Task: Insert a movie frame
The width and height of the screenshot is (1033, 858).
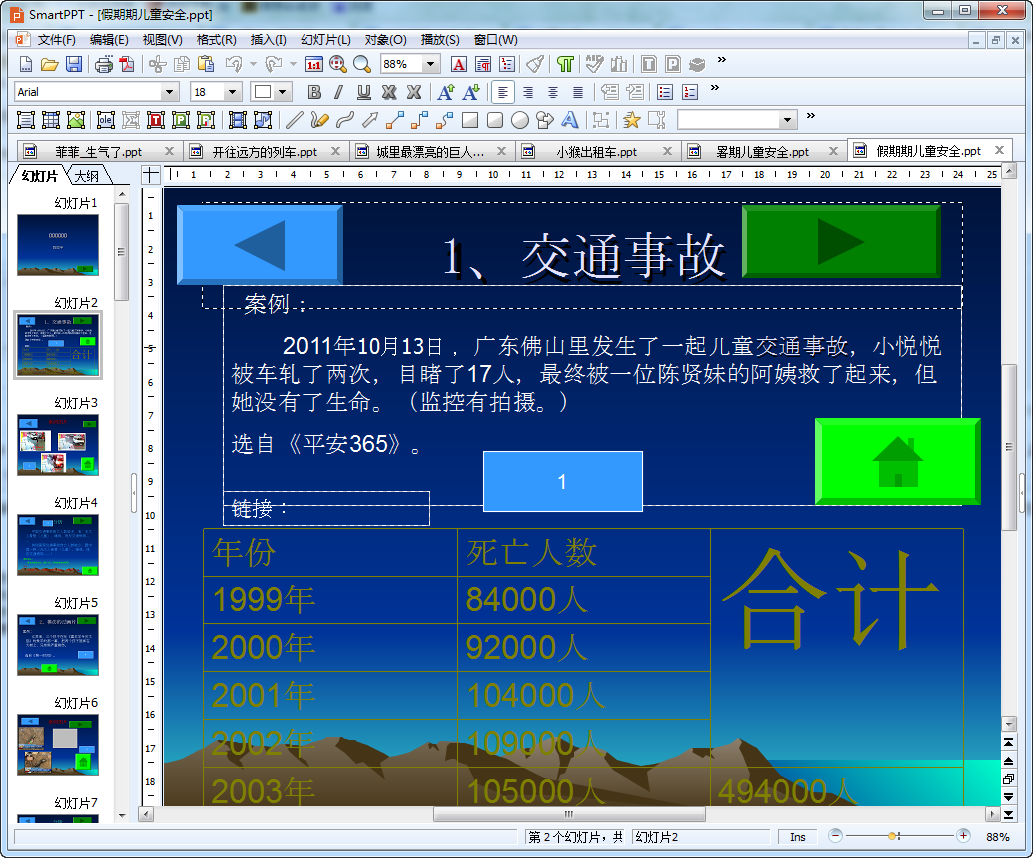Action: pyautogui.click(x=238, y=120)
